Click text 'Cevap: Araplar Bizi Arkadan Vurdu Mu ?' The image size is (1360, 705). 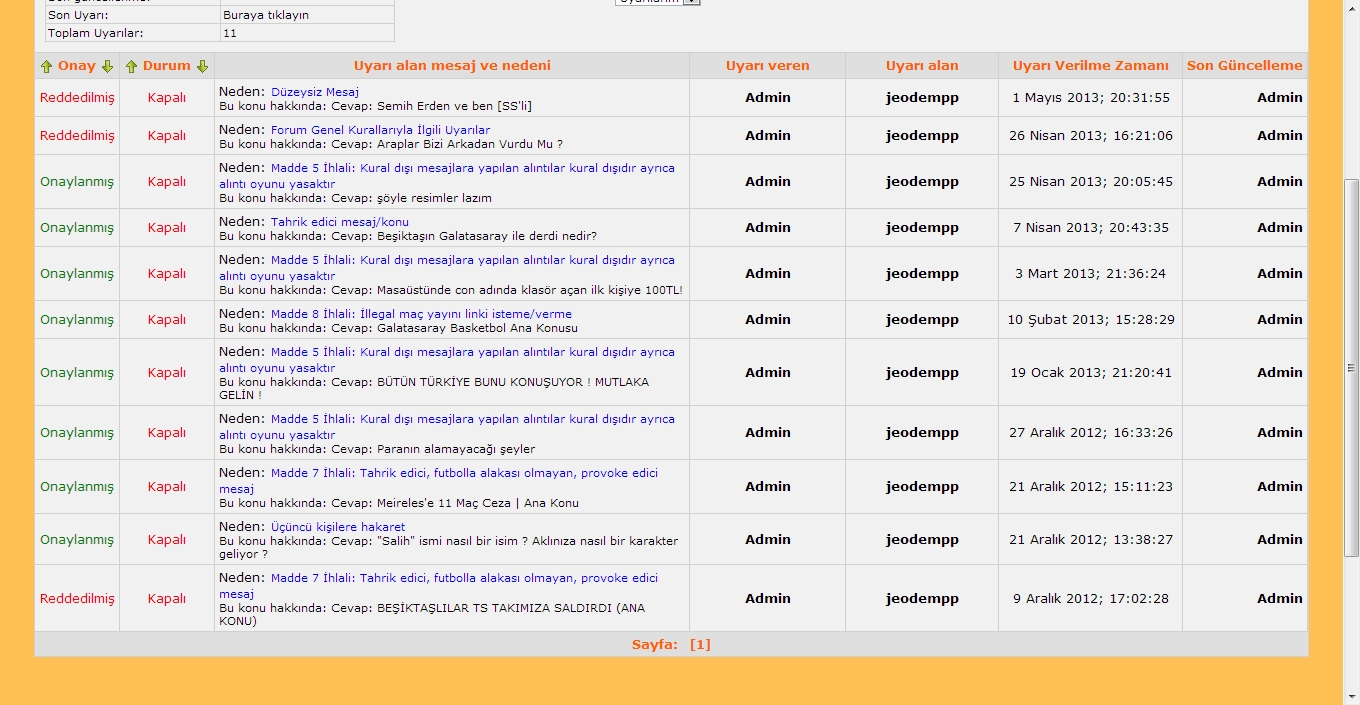447,144
